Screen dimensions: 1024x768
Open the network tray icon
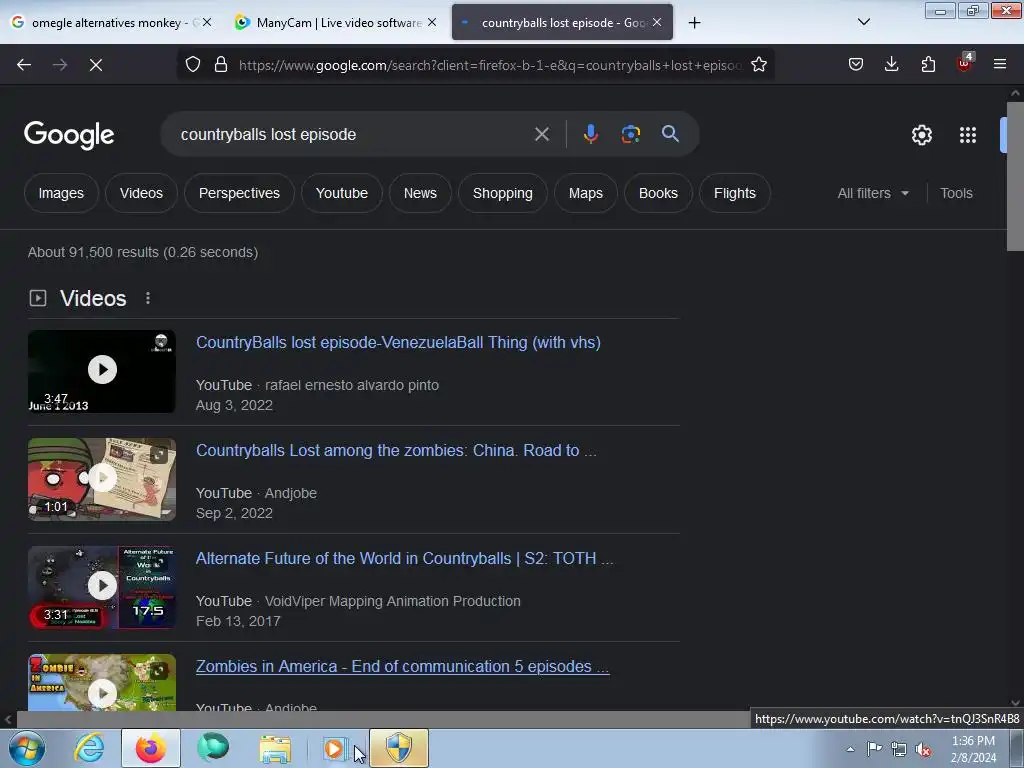899,749
